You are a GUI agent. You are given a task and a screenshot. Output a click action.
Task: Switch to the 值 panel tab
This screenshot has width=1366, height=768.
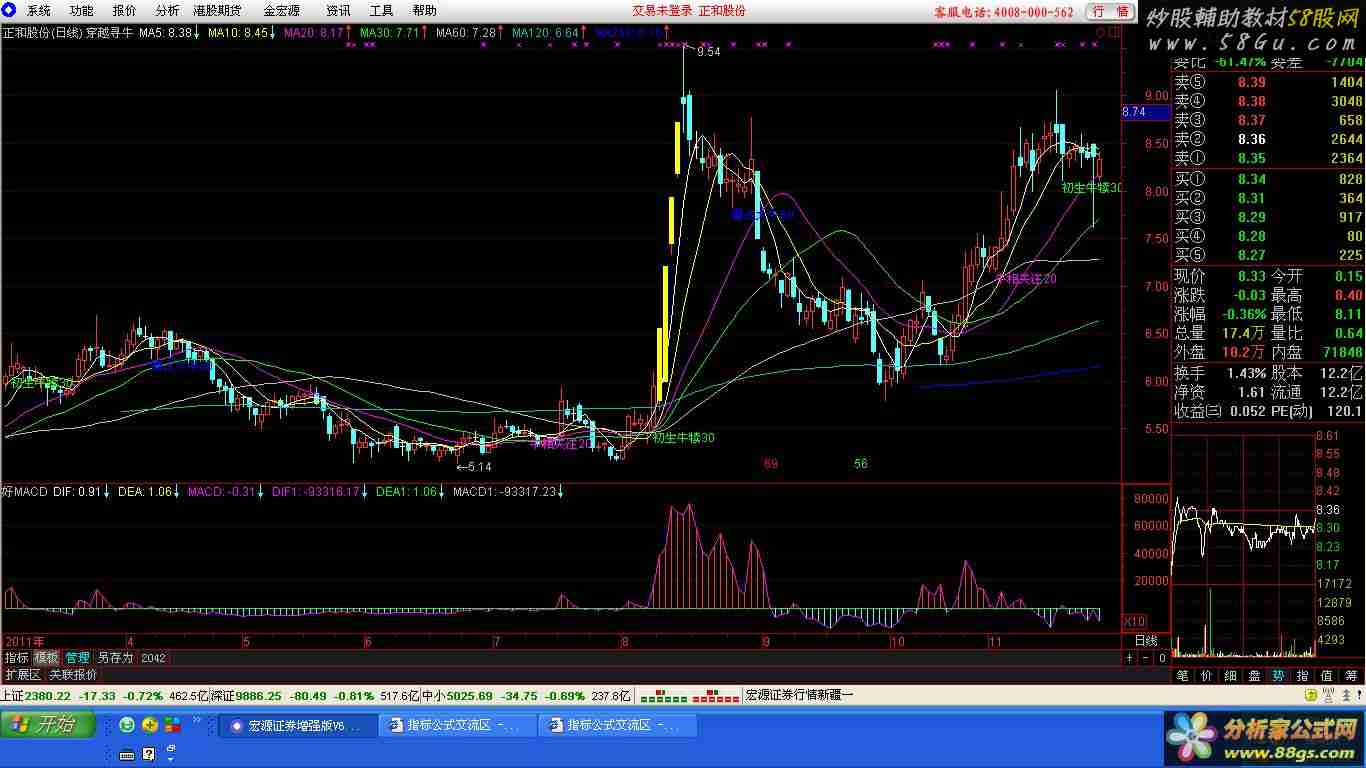1326,676
